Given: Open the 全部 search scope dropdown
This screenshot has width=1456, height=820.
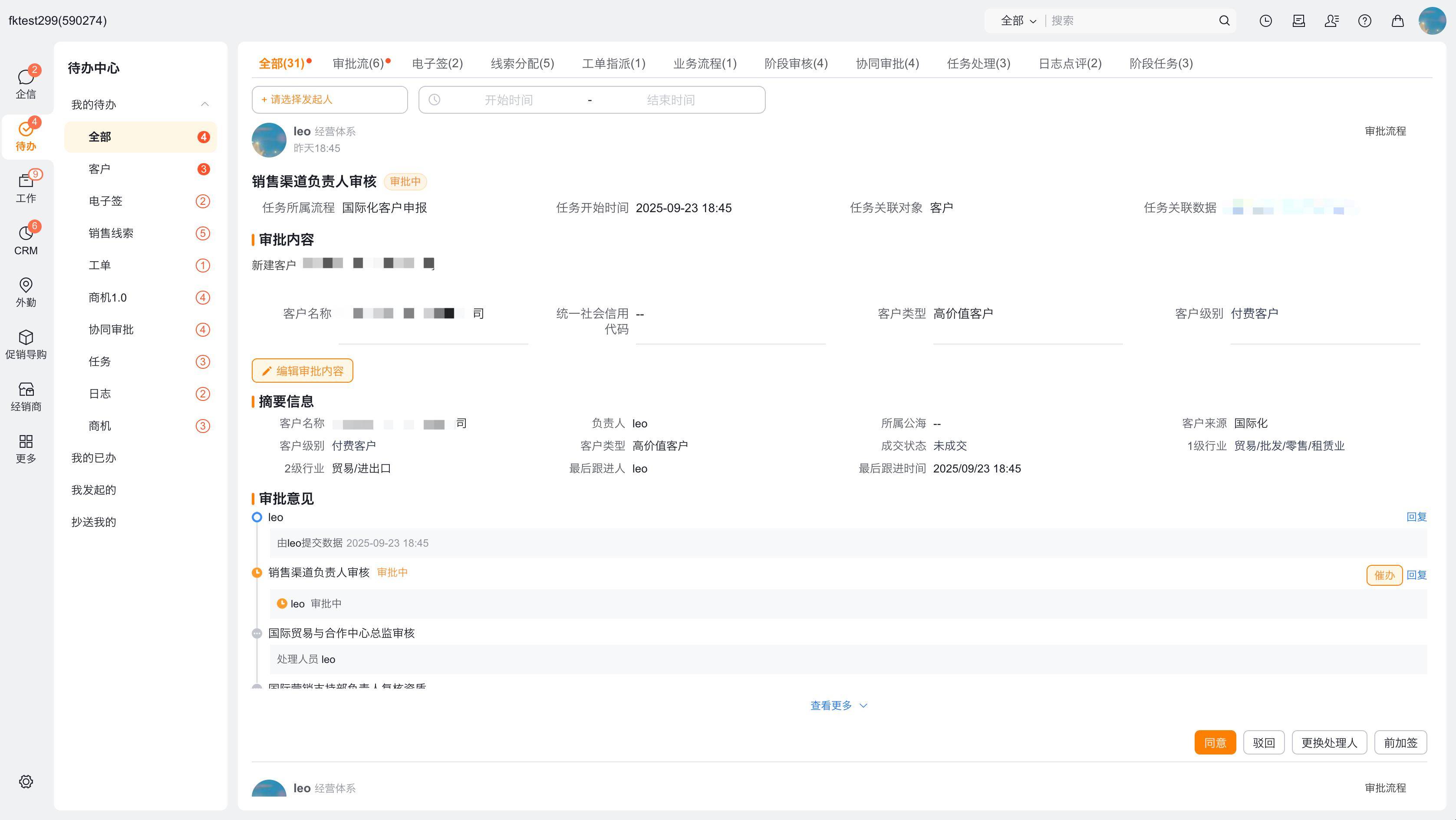Looking at the screenshot, I should (1018, 21).
